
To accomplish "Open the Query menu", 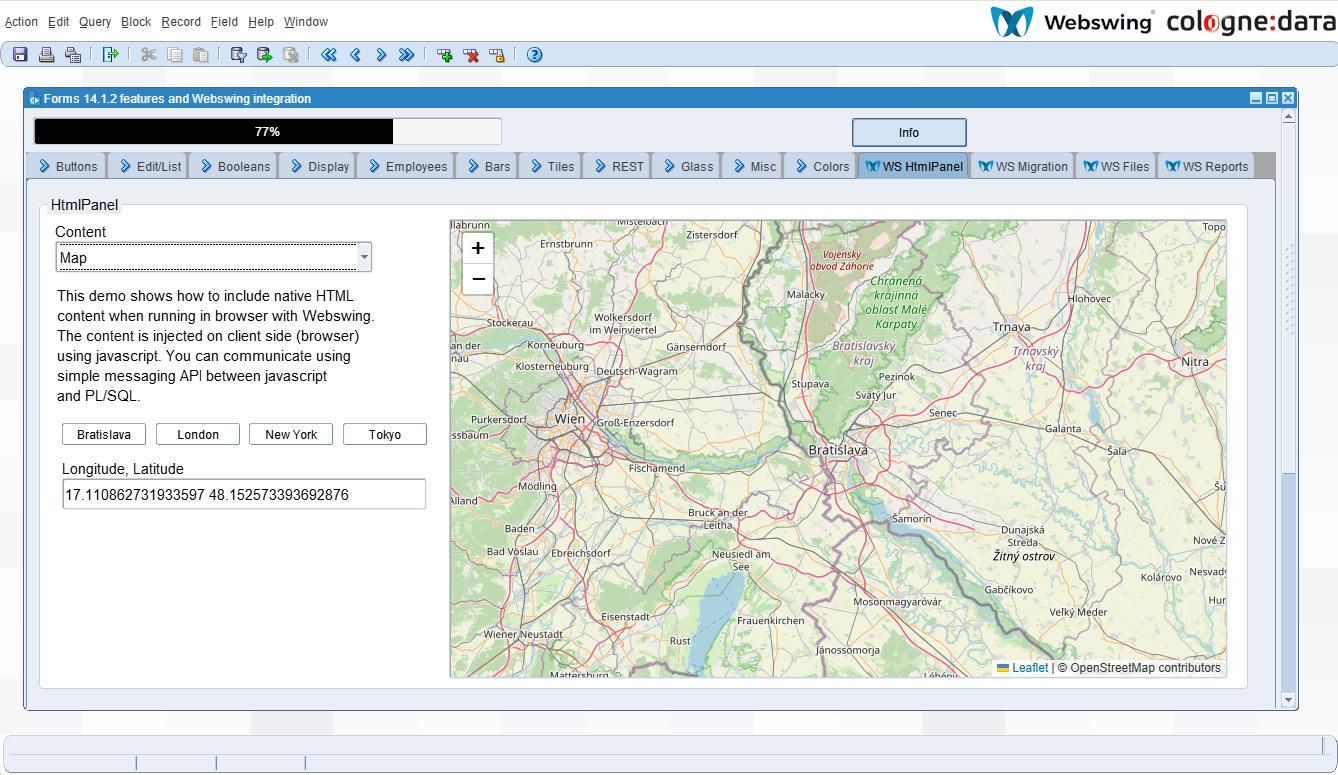I will 95,22.
